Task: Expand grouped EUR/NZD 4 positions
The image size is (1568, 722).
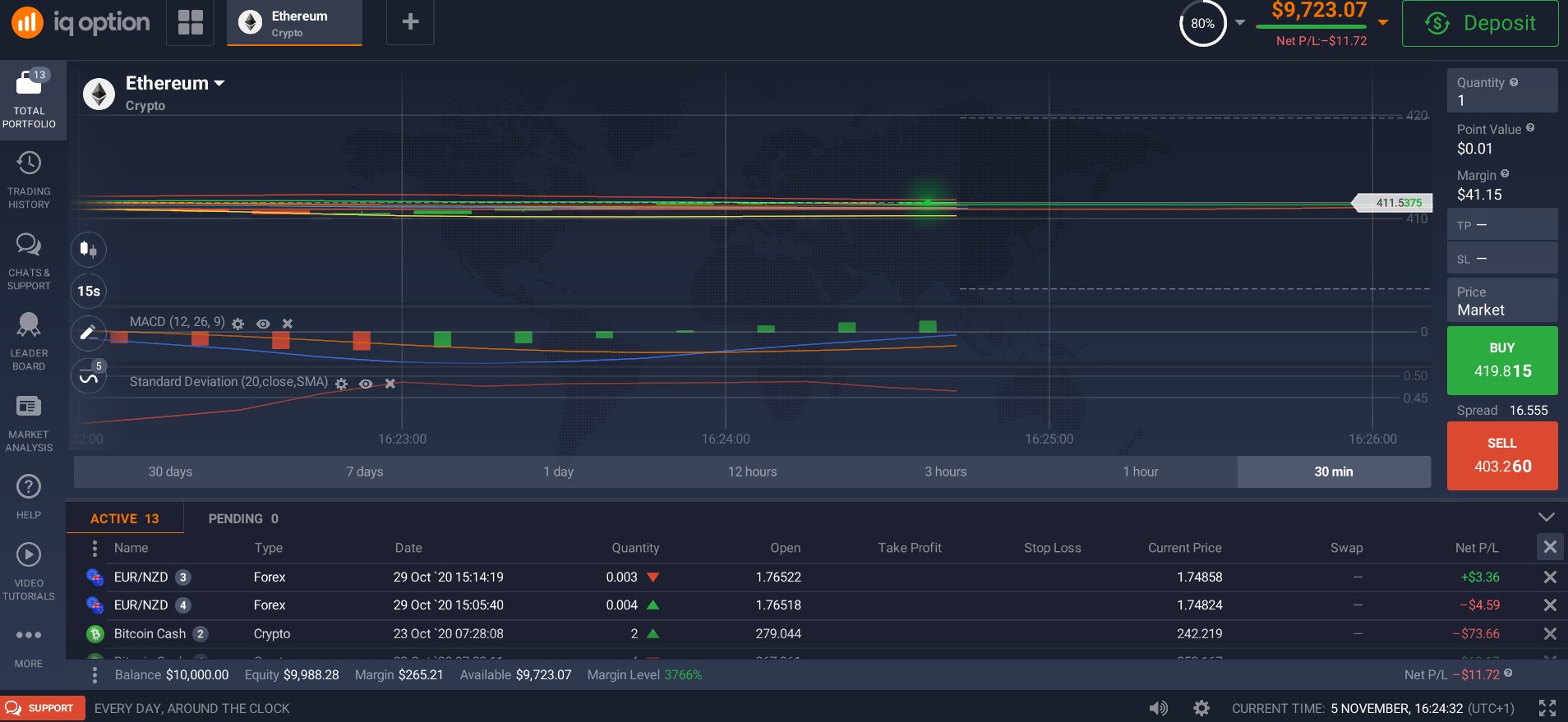Action: tap(183, 605)
